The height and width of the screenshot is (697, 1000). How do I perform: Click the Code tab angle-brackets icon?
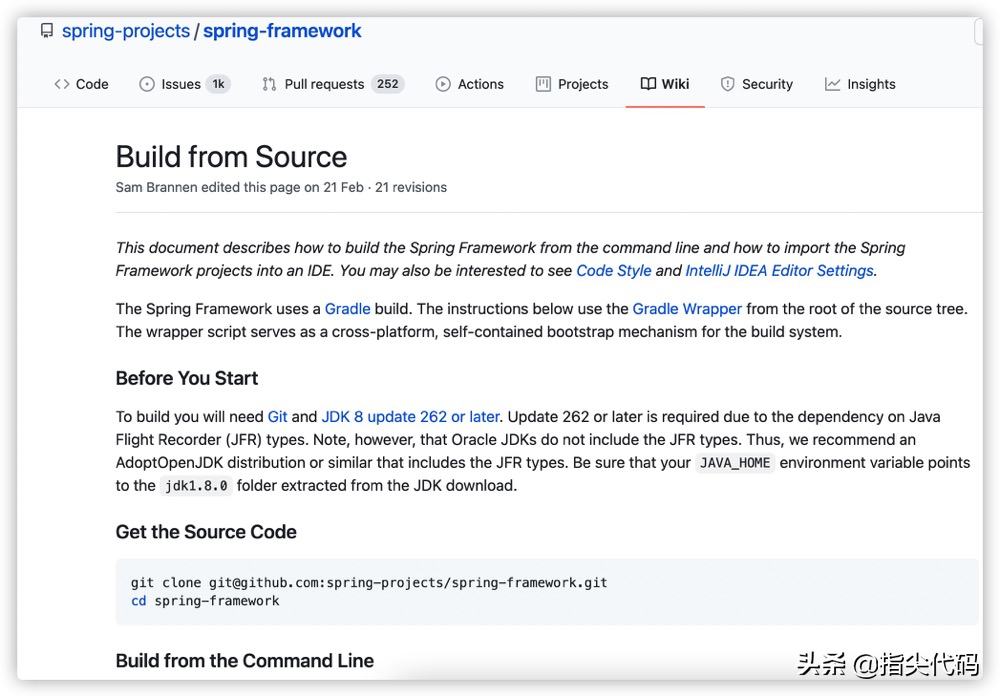[62, 84]
